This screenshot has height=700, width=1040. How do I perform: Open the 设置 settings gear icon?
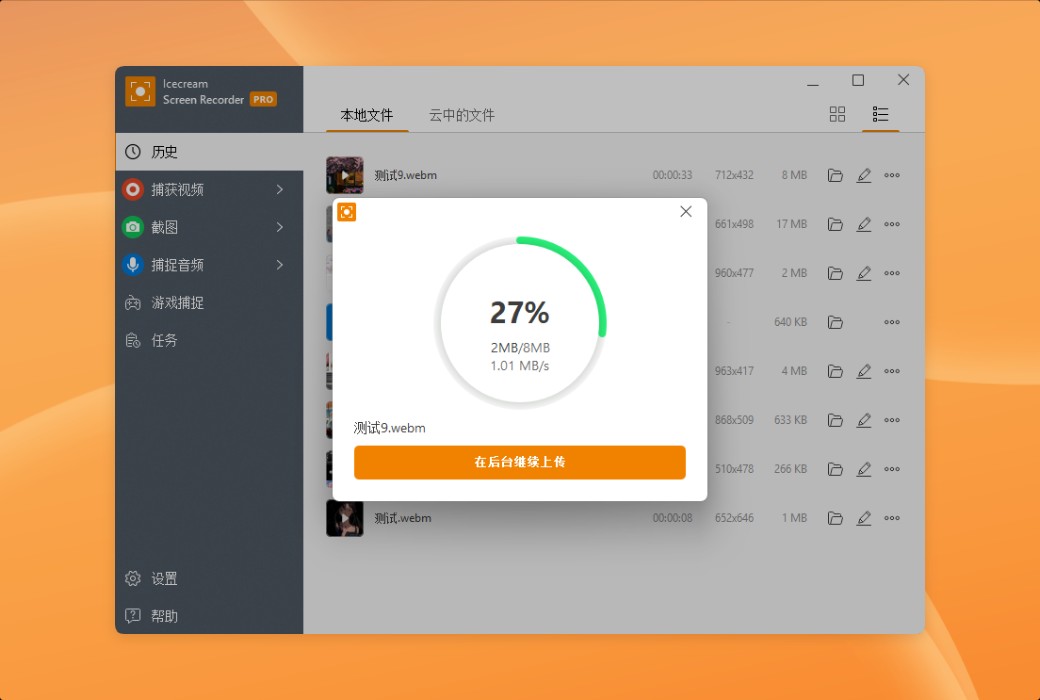132,578
